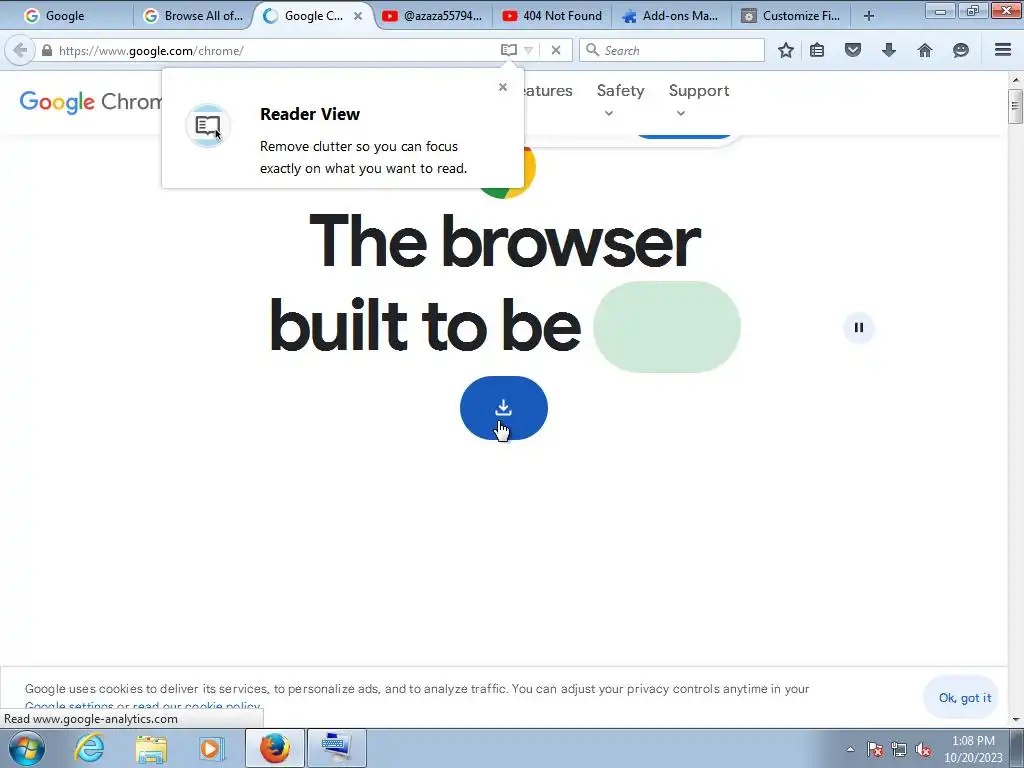
Task: Click the network tray icon
Action: point(899,749)
